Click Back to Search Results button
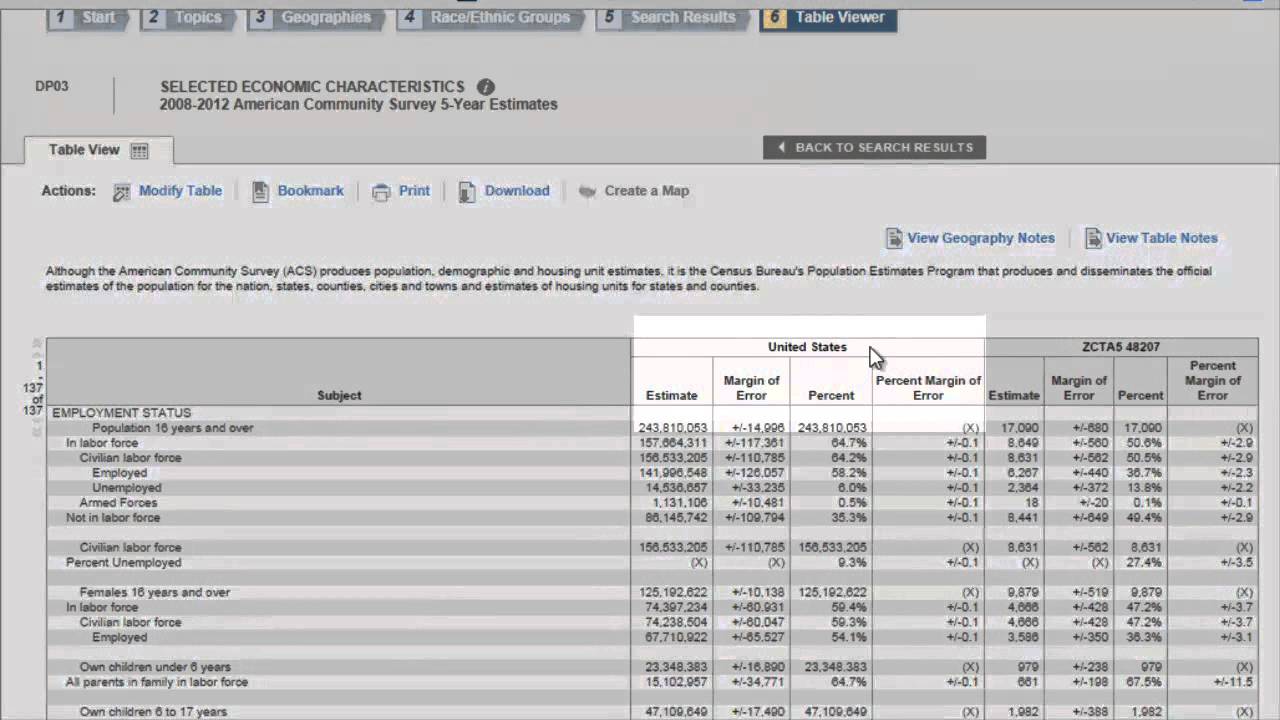 coord(874,147)
